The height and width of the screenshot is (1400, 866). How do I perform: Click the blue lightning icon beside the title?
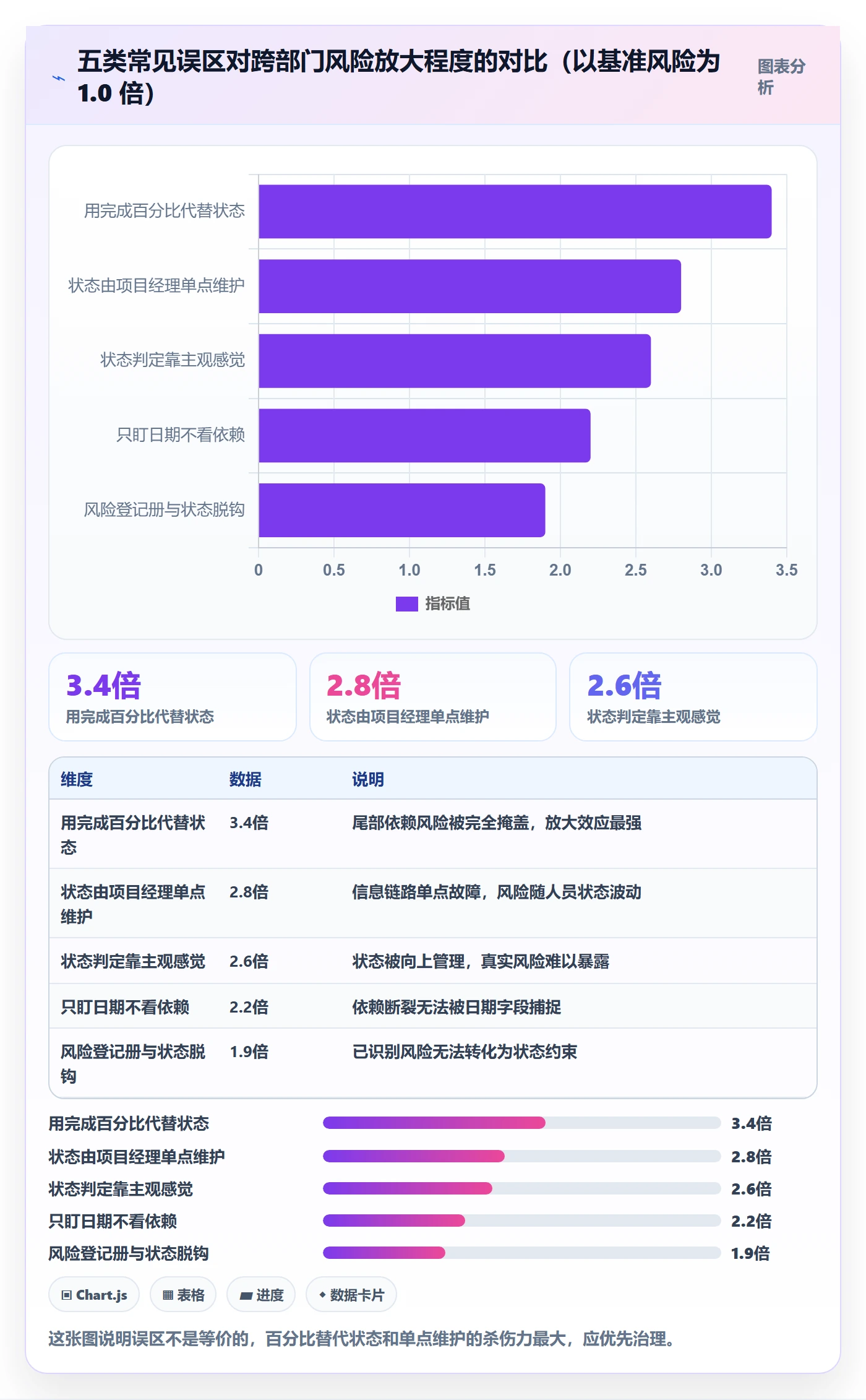[58, 78]
